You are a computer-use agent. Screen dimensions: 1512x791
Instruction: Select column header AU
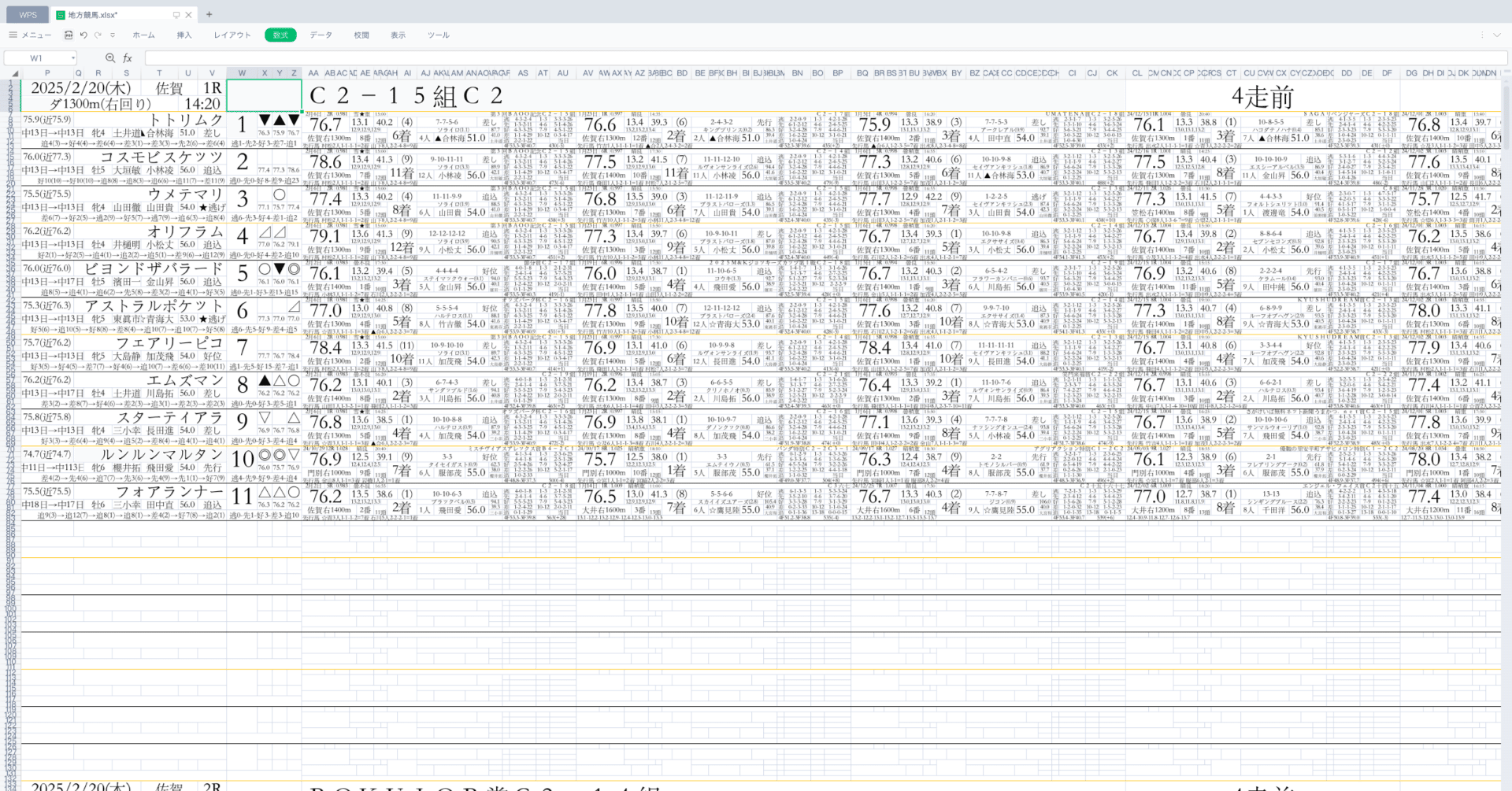coord(562,73)
